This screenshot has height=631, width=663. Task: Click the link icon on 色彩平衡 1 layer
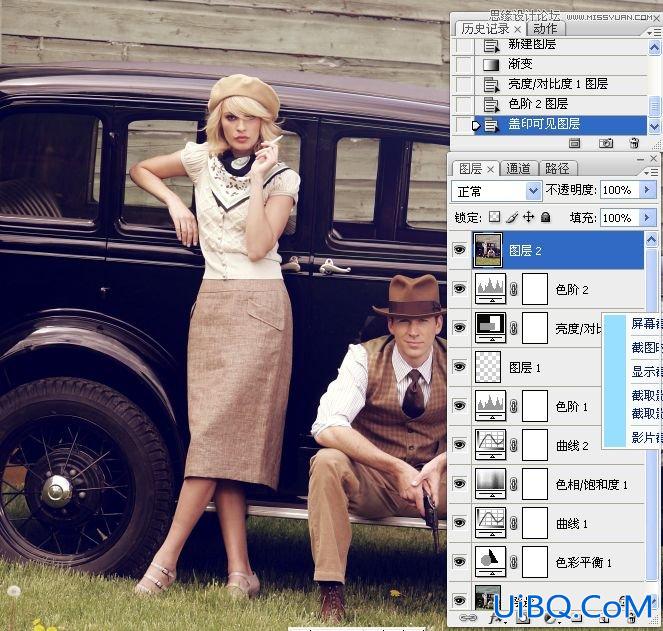[514, 562]
